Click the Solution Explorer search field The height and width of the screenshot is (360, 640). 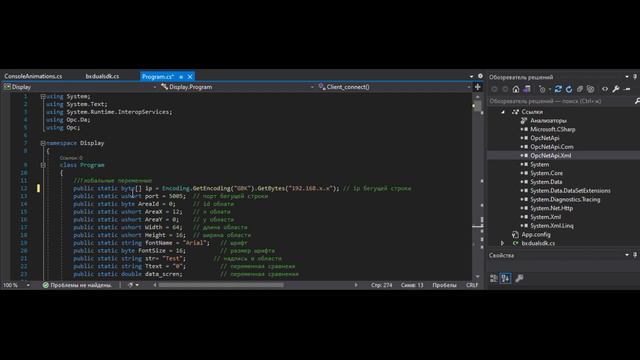[x=560, y=101]
